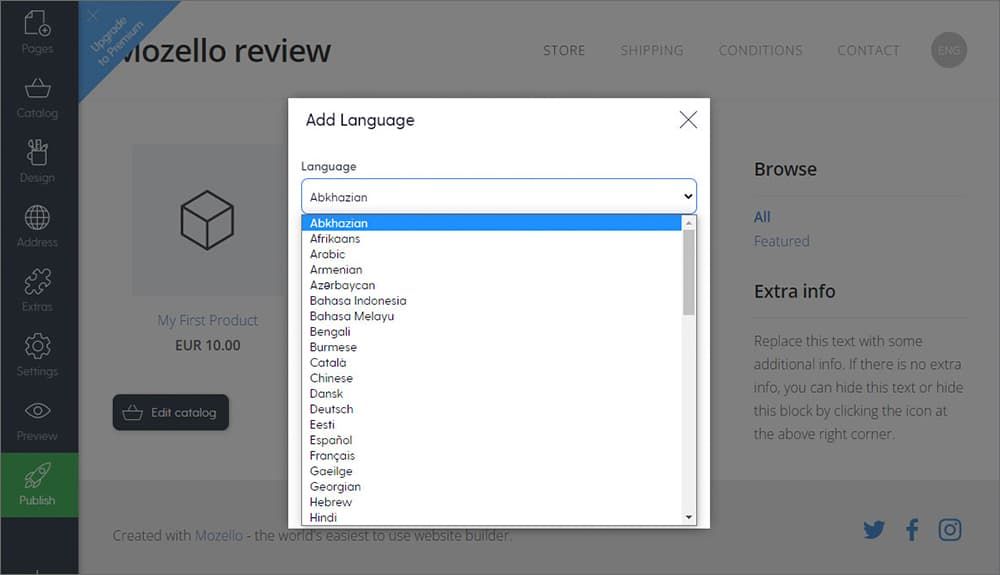Open the CONDITIONS menu item

coord(760,50)
